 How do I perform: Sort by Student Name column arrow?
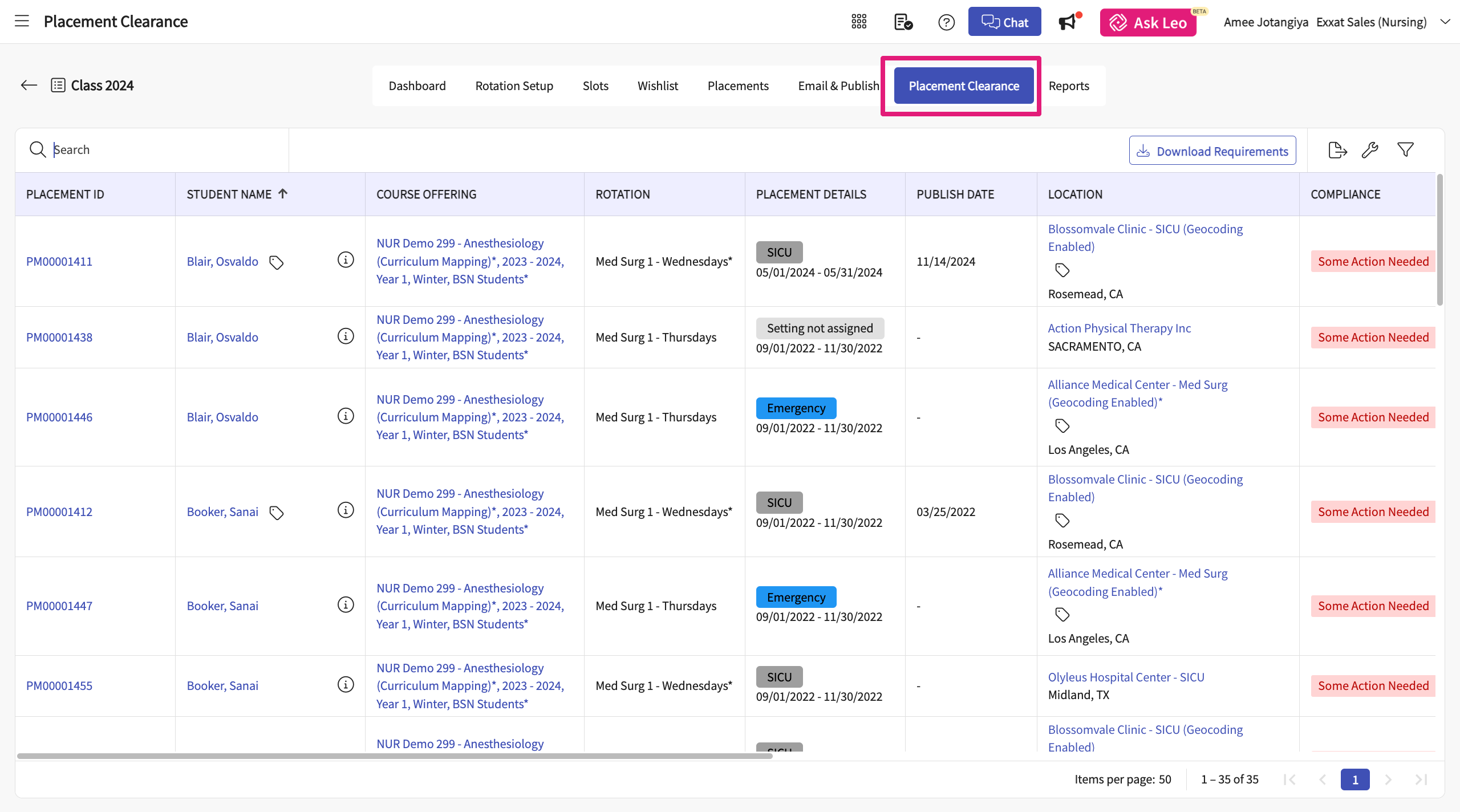tap(283, 194)
